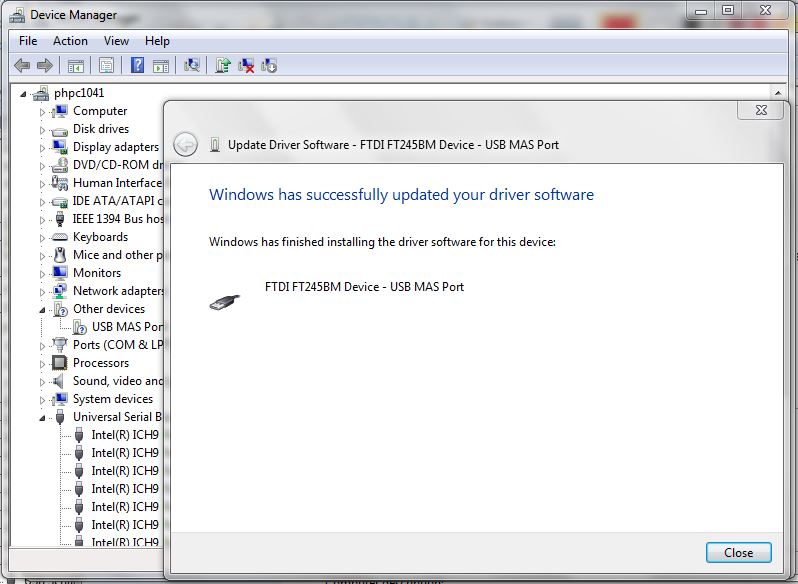
Task: Click the Mice and other pointing devices icon
Action: coord(60,255)
